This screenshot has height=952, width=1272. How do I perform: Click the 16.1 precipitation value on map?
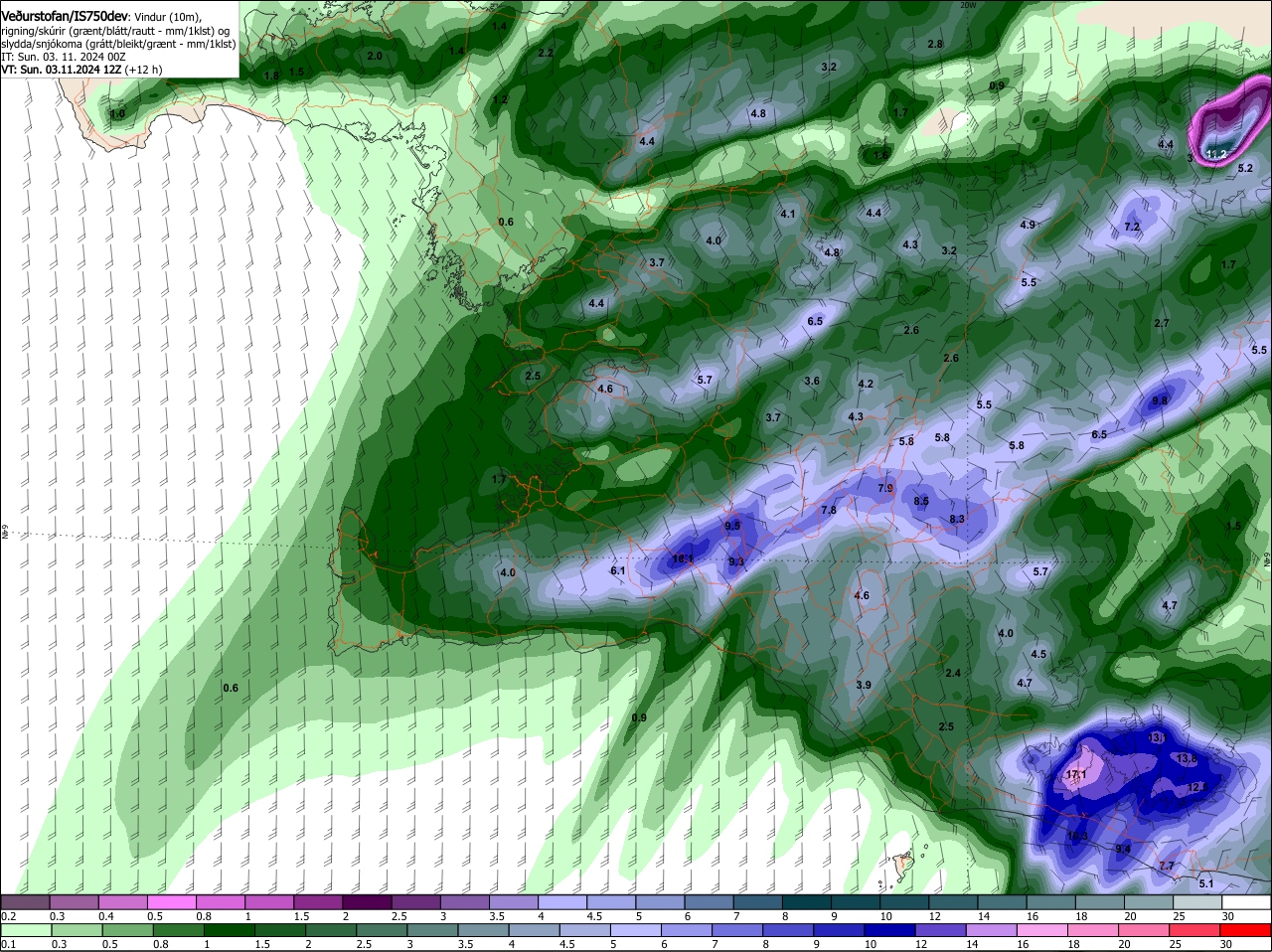pyautogui.click(x=683, y=559)
